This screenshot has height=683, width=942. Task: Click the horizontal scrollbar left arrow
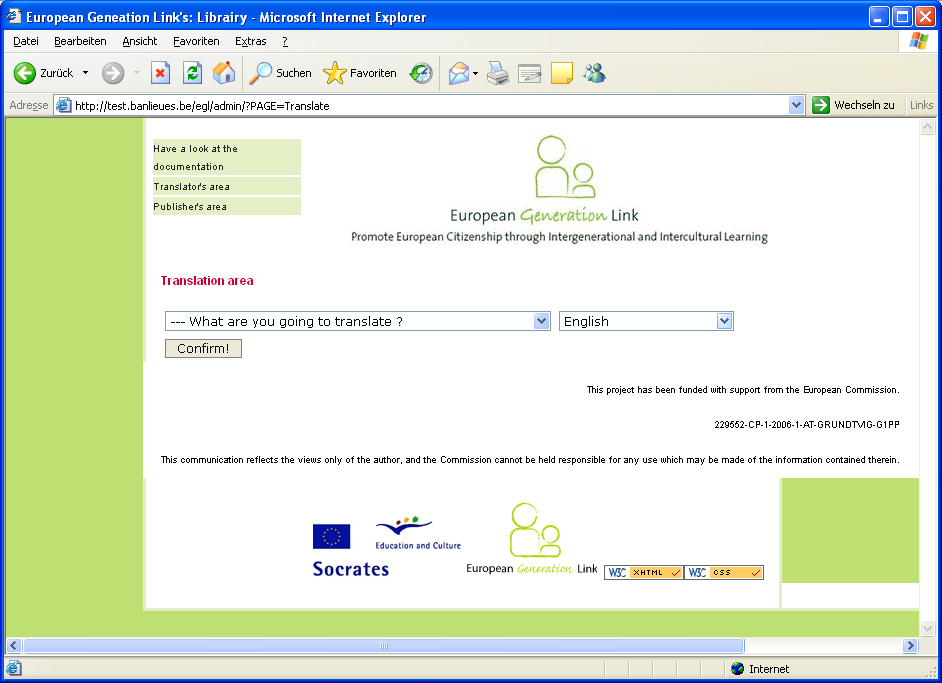[14, 646]
